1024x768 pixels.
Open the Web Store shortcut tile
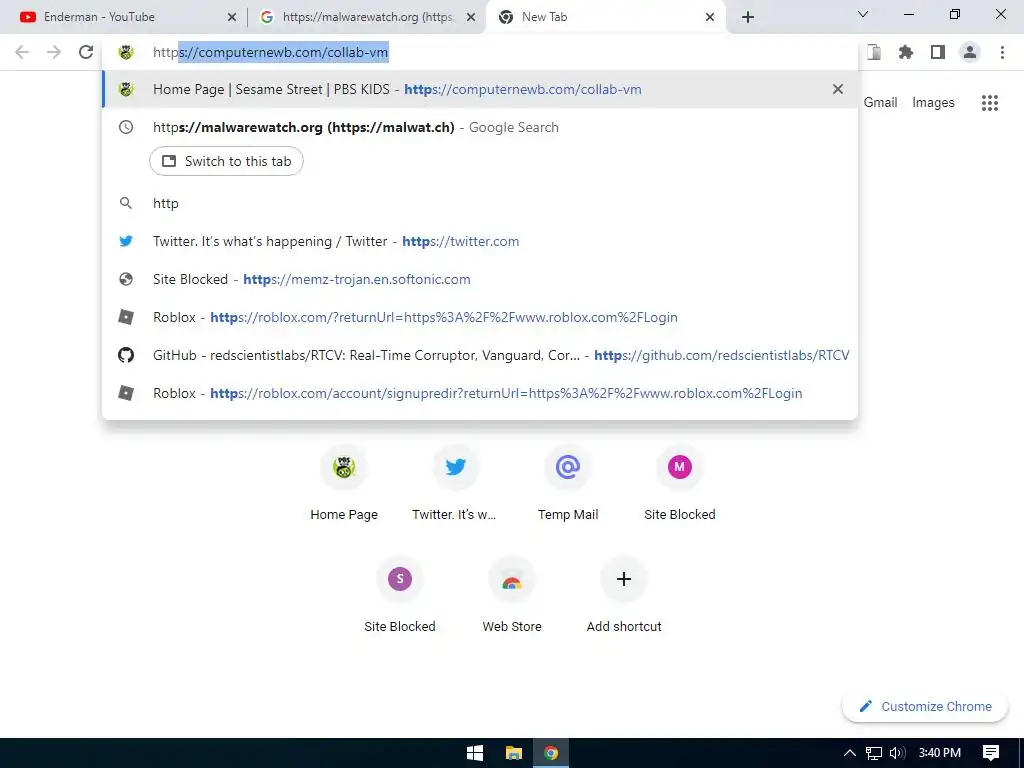tap(512, 594)
